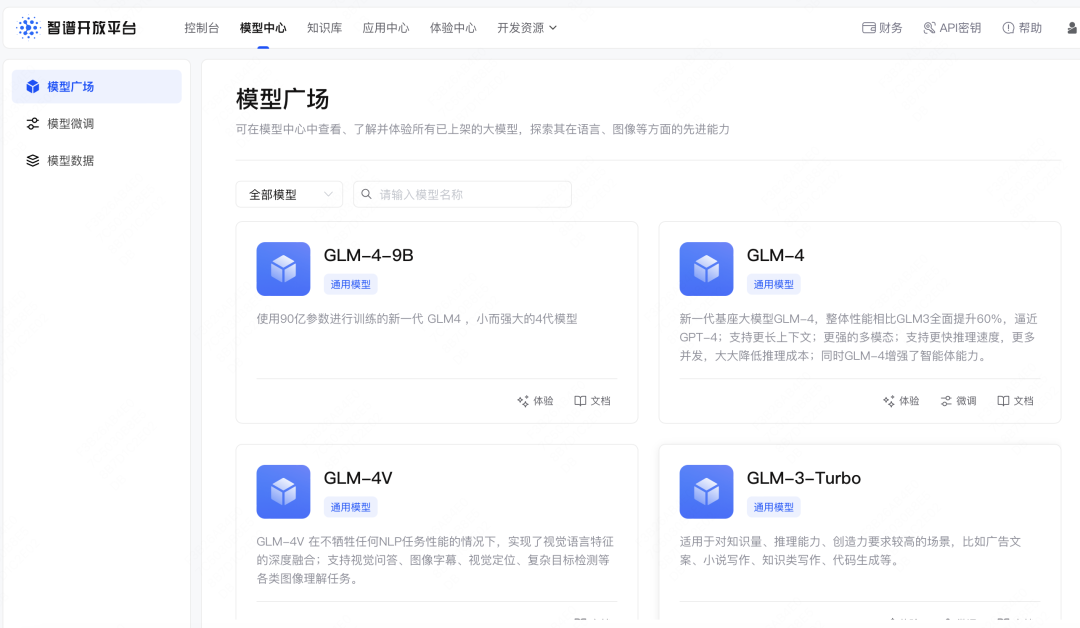Open 文档 link on GLM-4 card

point(1015,401)
